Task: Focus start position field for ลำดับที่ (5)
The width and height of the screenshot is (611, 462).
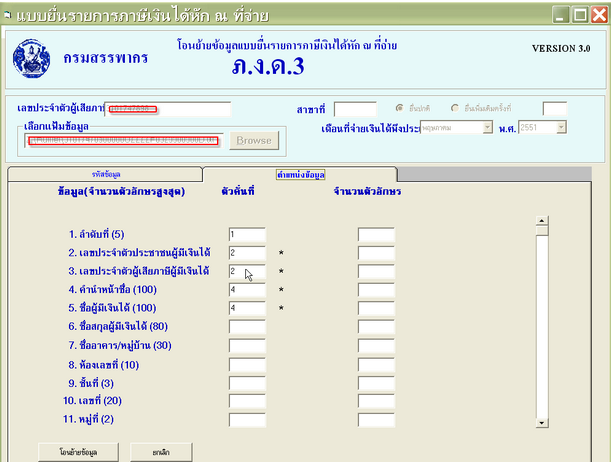Action: 247,235
